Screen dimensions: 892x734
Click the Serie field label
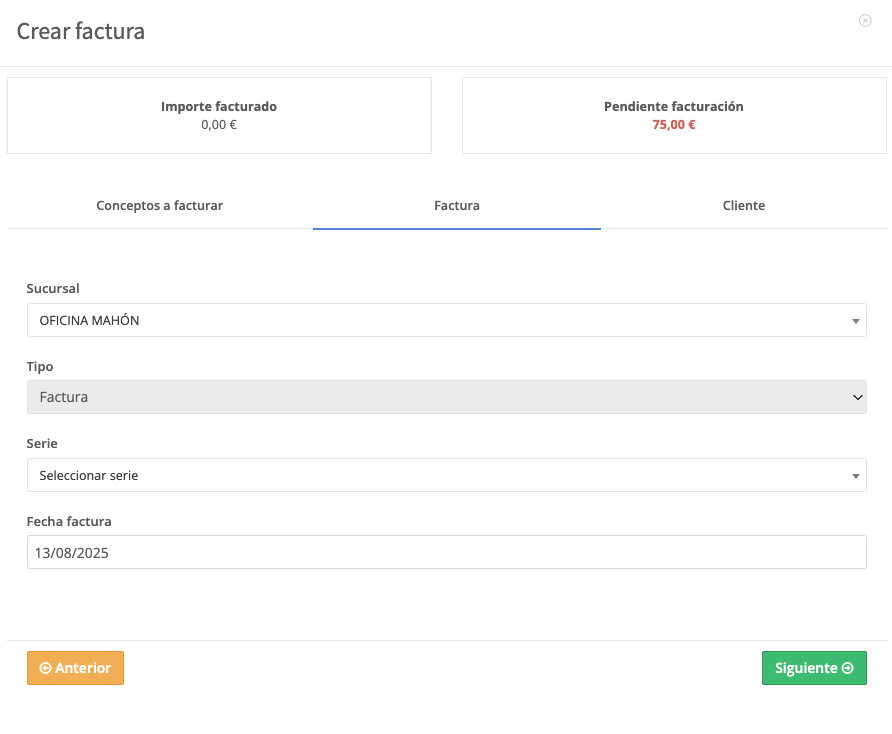(x=42, y=443)
